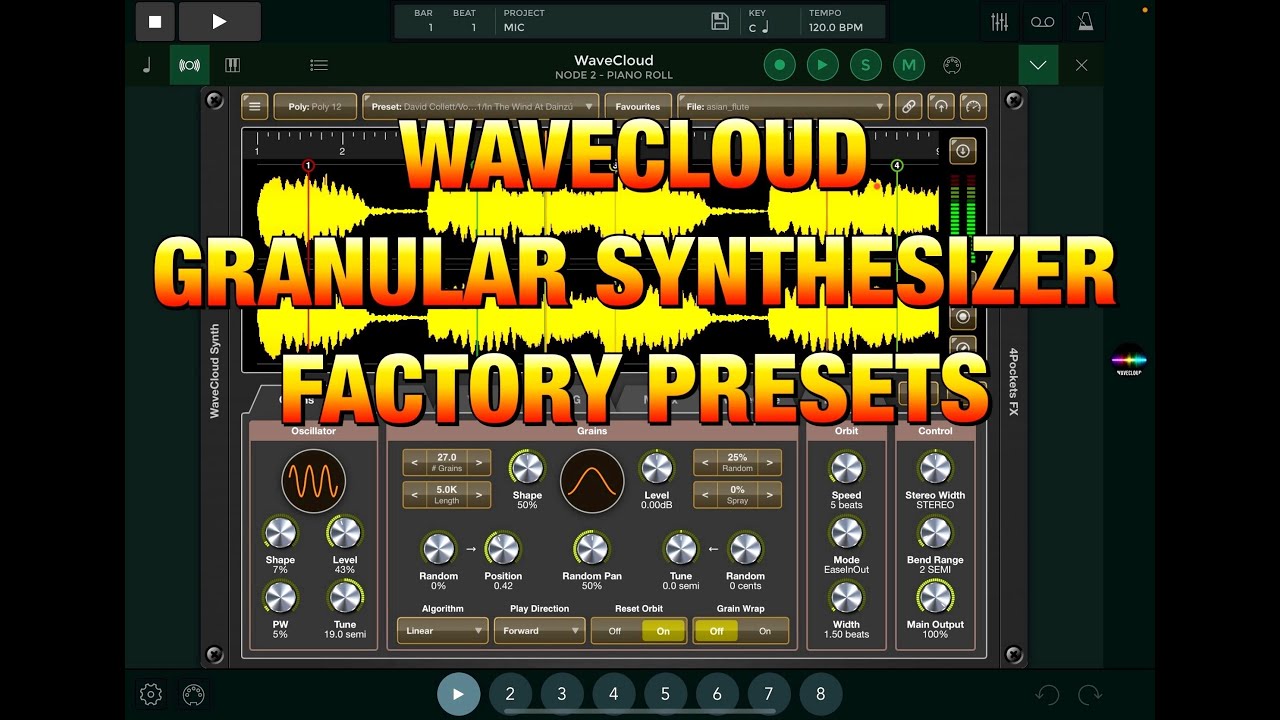Click the speedometer gauge icon
The image size is (1280, 720).
973,106
